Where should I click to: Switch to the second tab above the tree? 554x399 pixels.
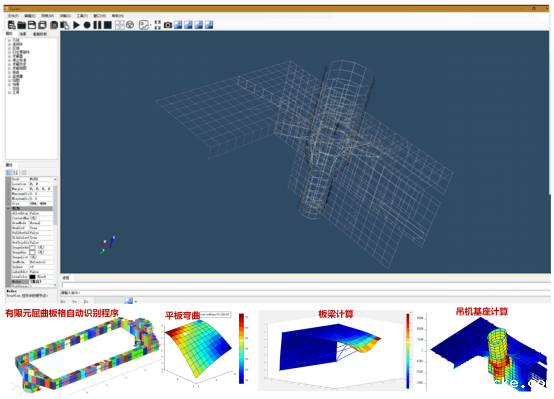pos(23,34)
